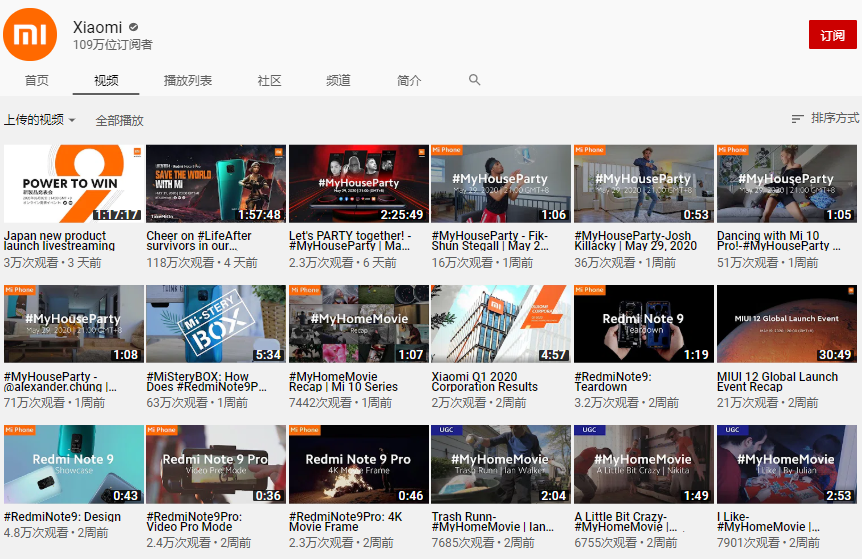
Task: Open the A Little Bit Crazy Nikita thumbnail
Action: tap(644, 464)
